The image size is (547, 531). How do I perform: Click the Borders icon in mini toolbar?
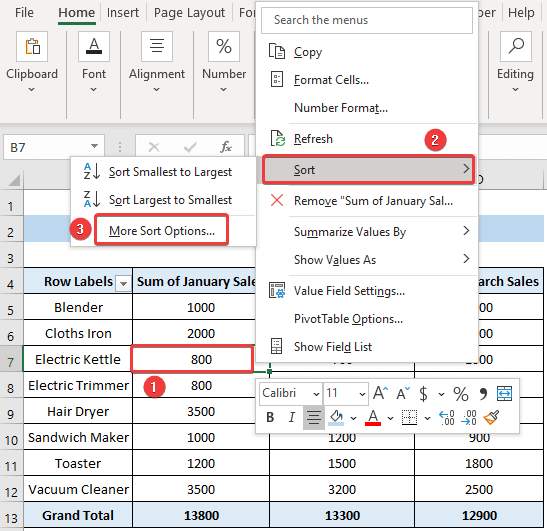pos(409,417)
